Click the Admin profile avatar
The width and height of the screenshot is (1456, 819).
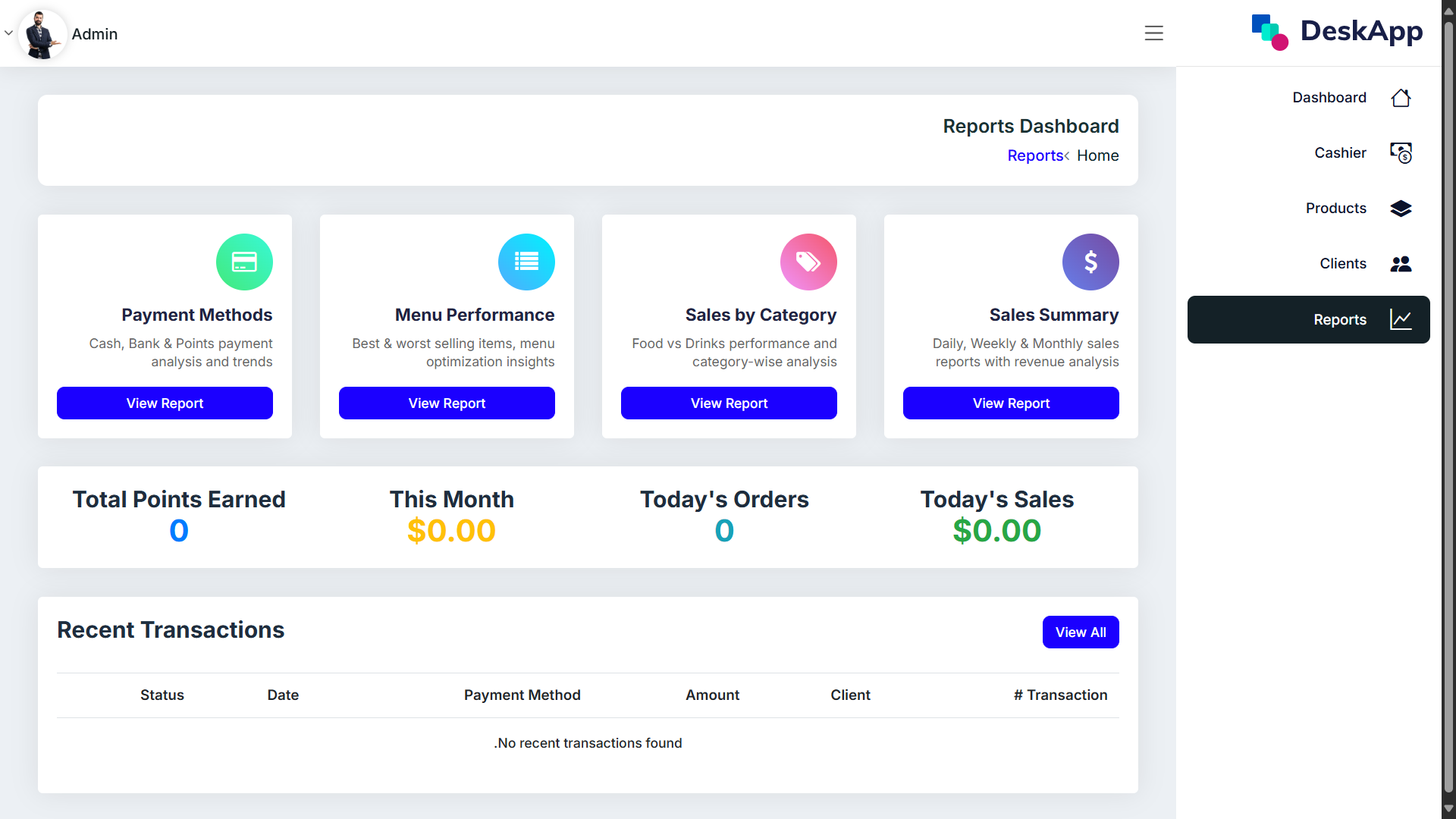point(41,34)
